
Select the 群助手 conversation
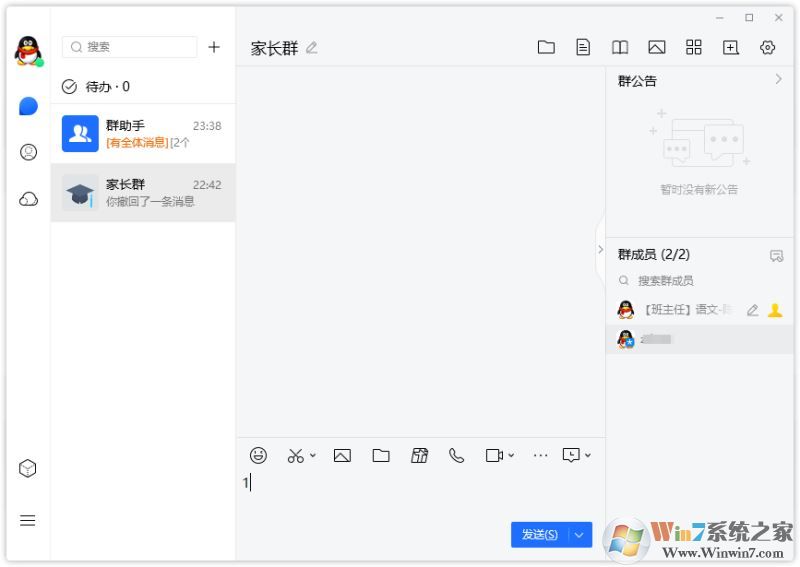143,133
